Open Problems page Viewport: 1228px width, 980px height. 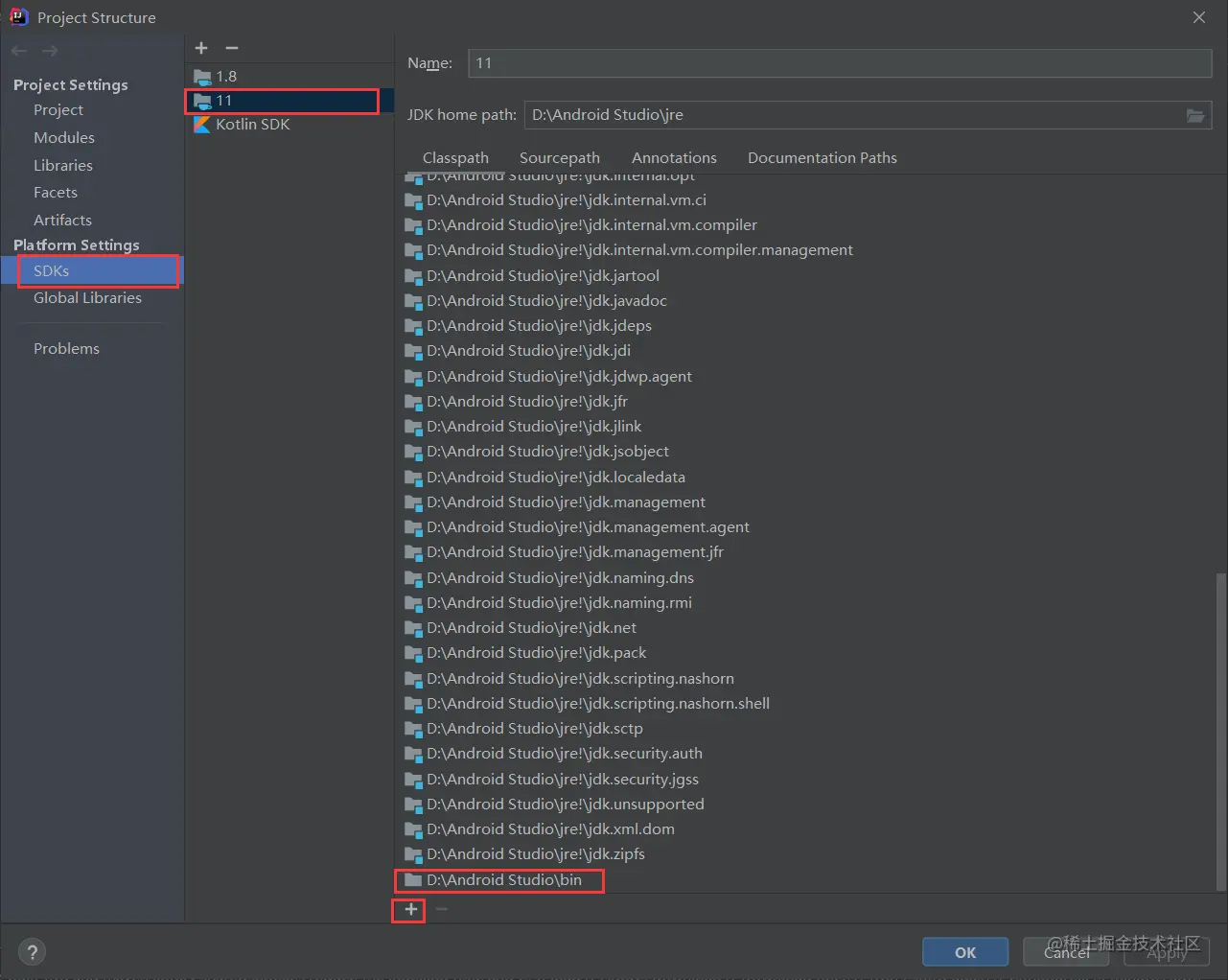click(66, 349)
